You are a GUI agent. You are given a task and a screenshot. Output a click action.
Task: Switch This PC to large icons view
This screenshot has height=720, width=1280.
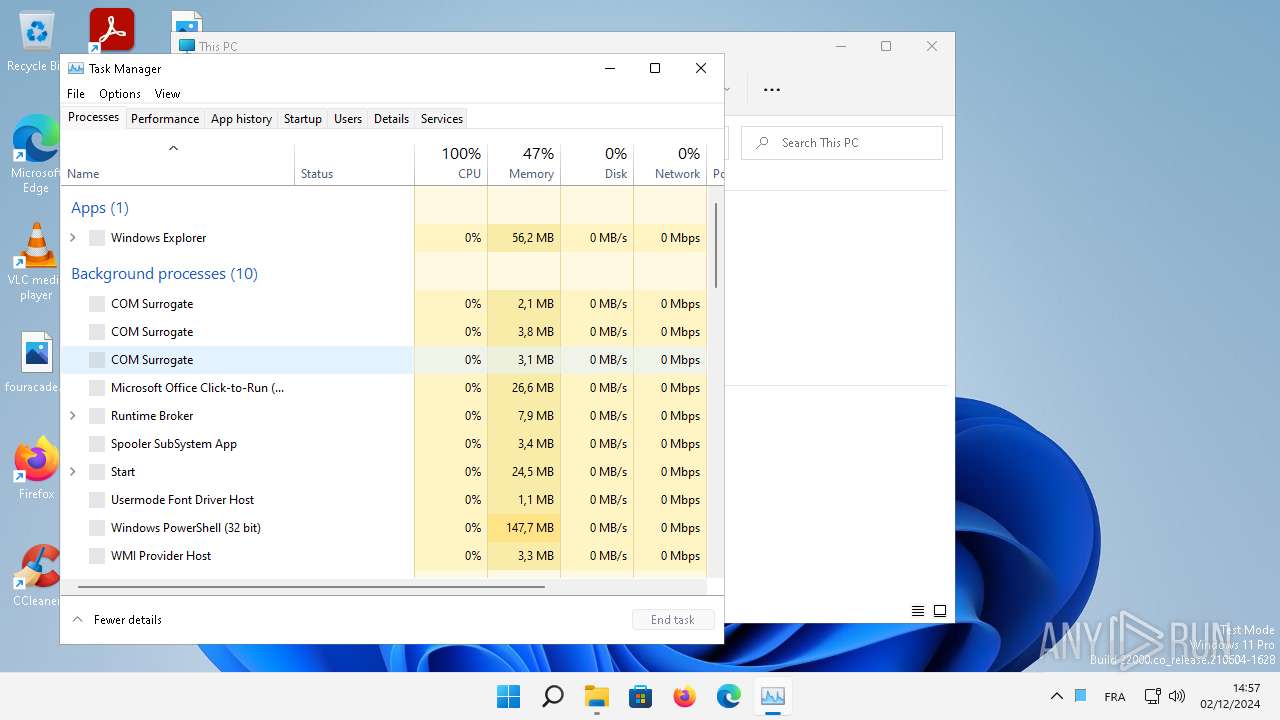click(940, 611)
